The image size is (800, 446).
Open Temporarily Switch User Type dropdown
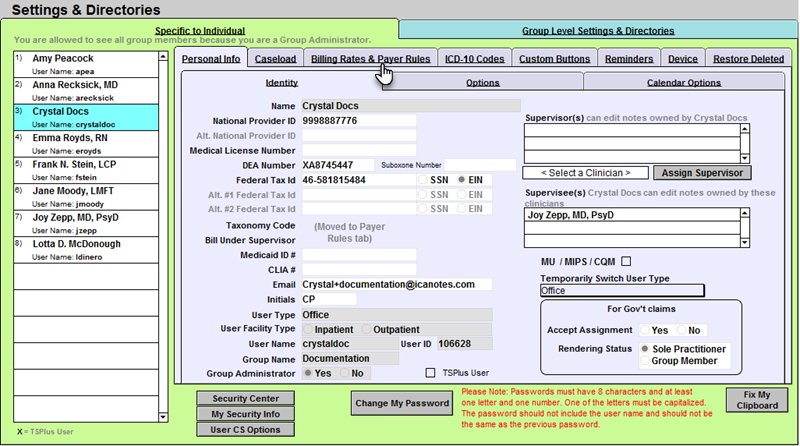[x=621, y=291]
